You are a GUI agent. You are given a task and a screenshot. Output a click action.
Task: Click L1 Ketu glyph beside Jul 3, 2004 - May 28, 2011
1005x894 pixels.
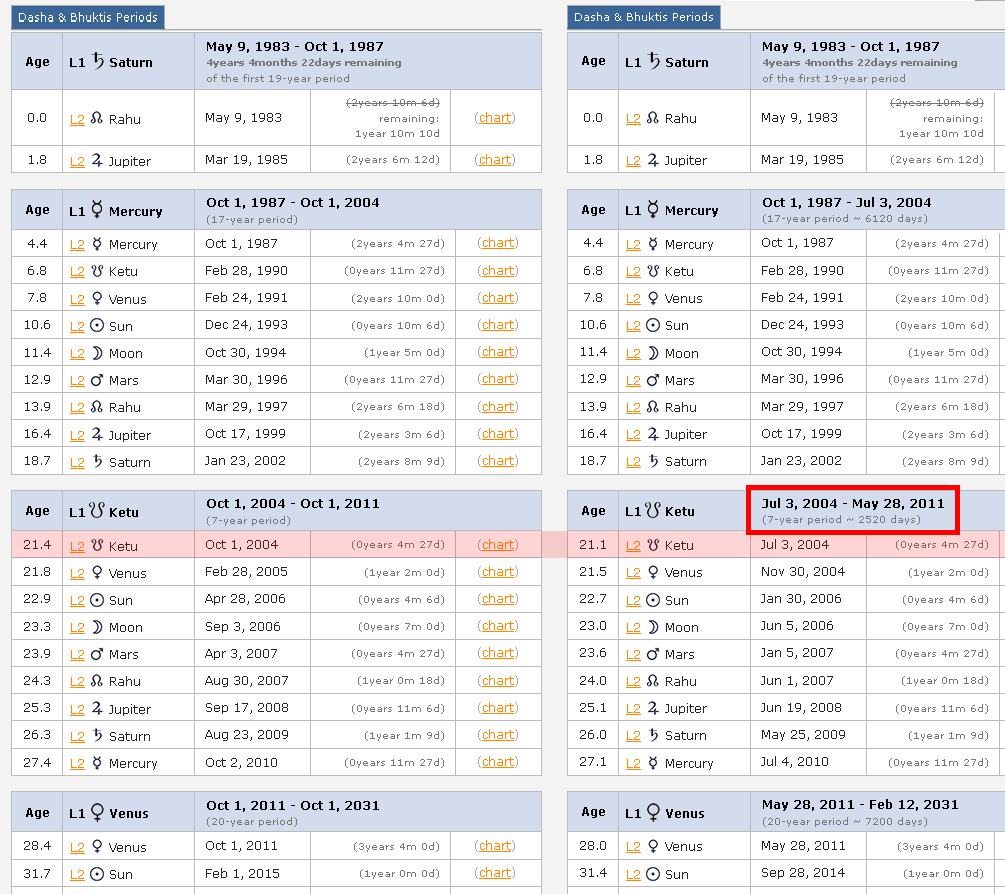pos(652,510)
